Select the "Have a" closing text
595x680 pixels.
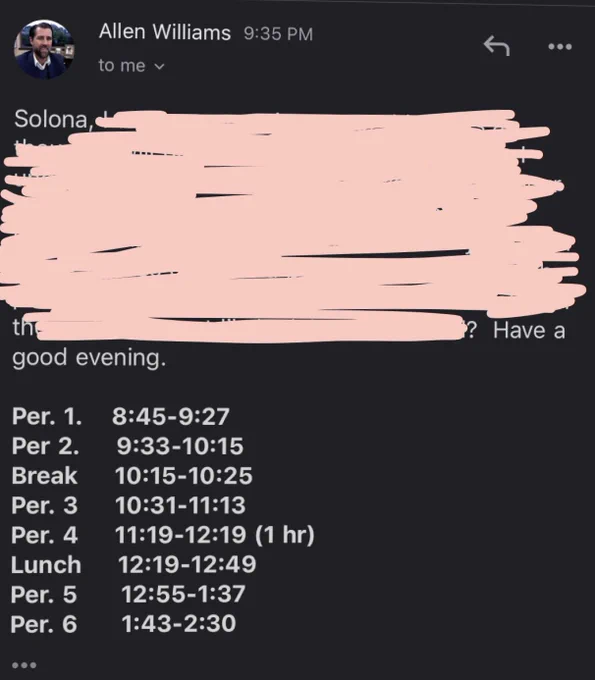(x=529, y=331)
